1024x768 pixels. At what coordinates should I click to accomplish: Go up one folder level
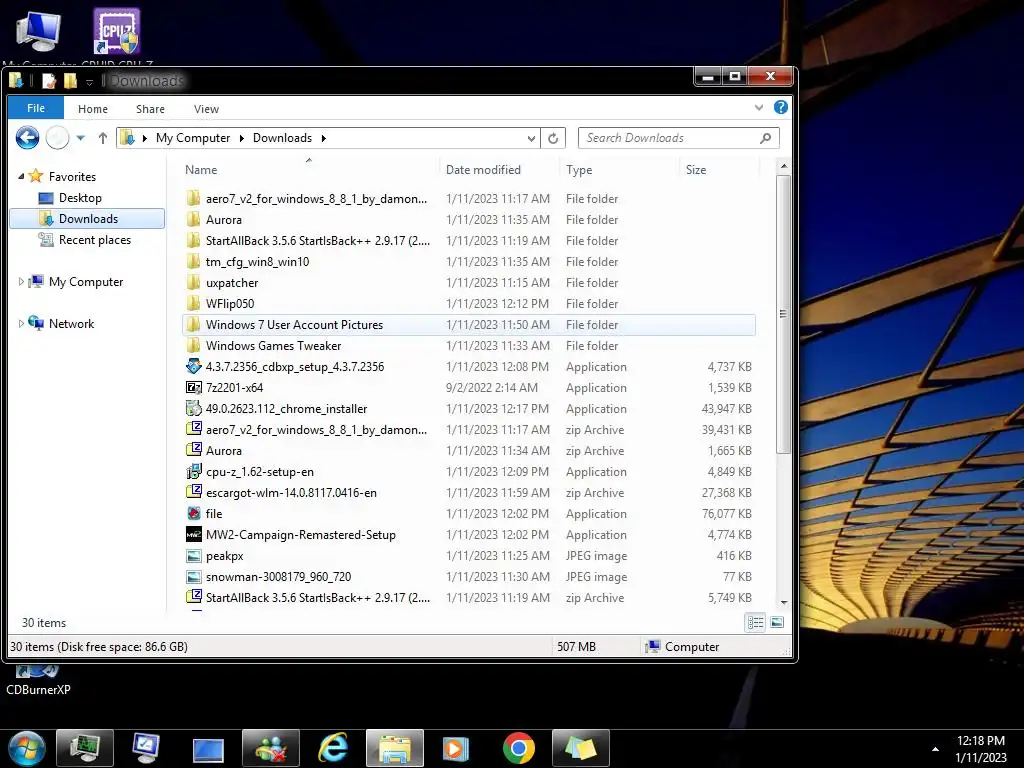[103, 138]
